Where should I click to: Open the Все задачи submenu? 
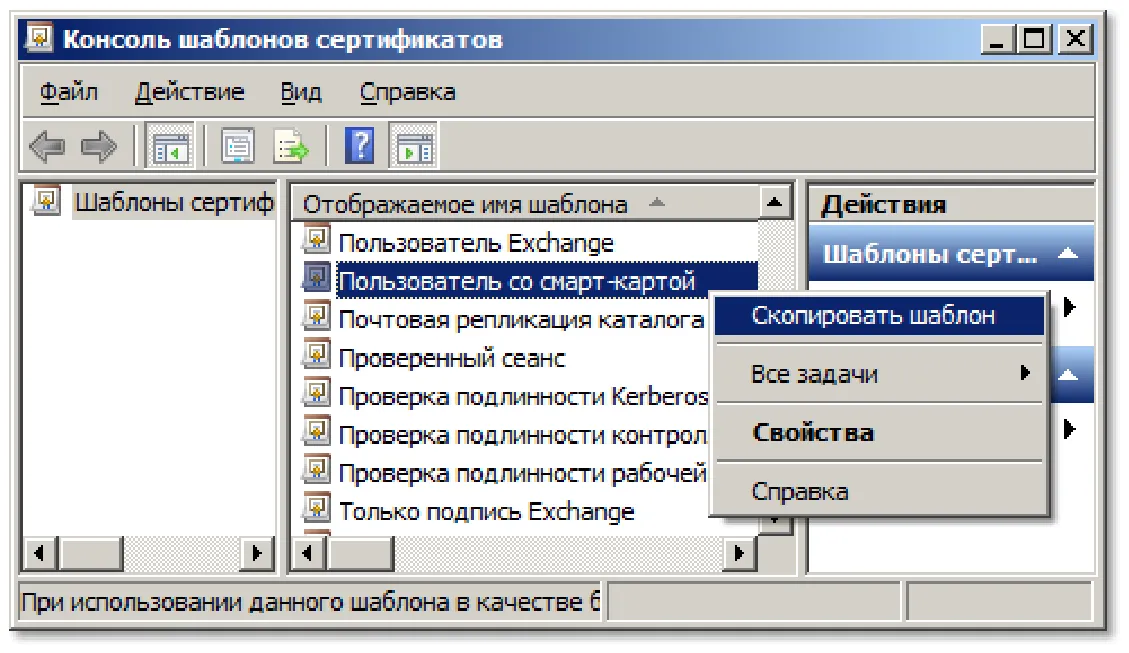click(879, 374)
